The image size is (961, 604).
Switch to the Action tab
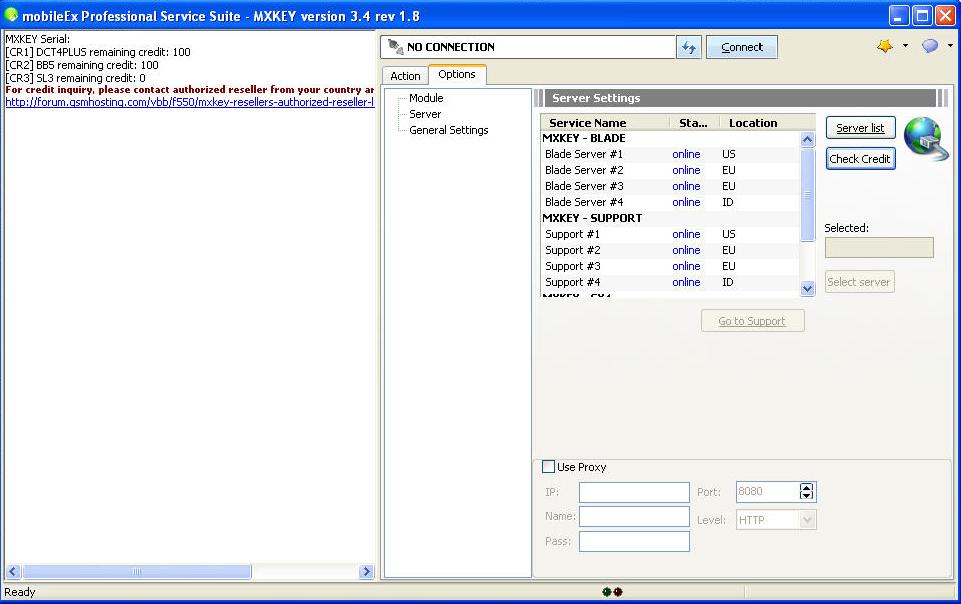(x=405, y=76)
